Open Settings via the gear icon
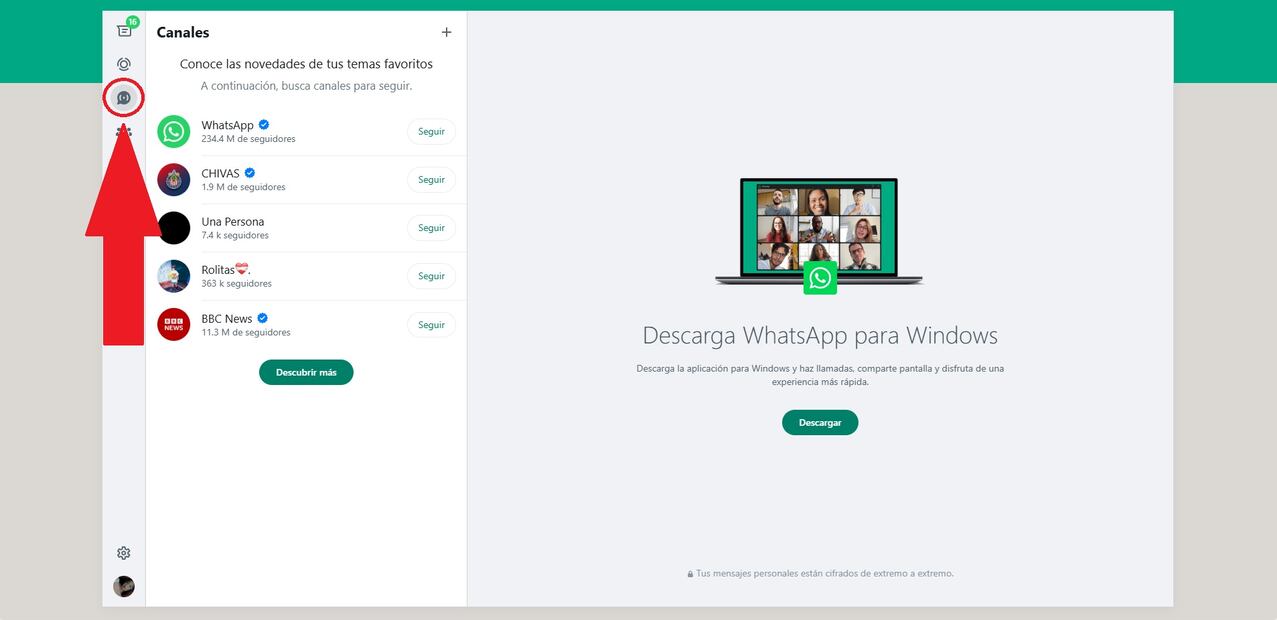 pos(124,553)
